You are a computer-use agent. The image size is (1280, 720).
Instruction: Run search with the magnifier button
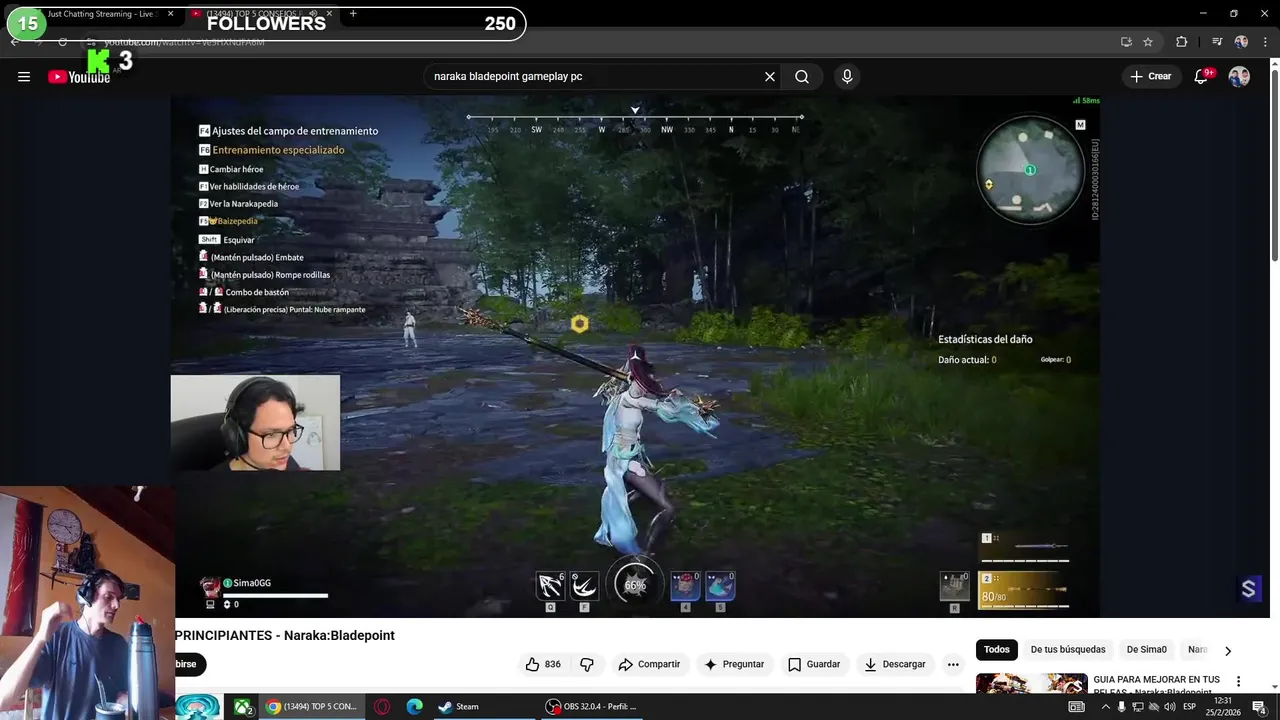802,76
